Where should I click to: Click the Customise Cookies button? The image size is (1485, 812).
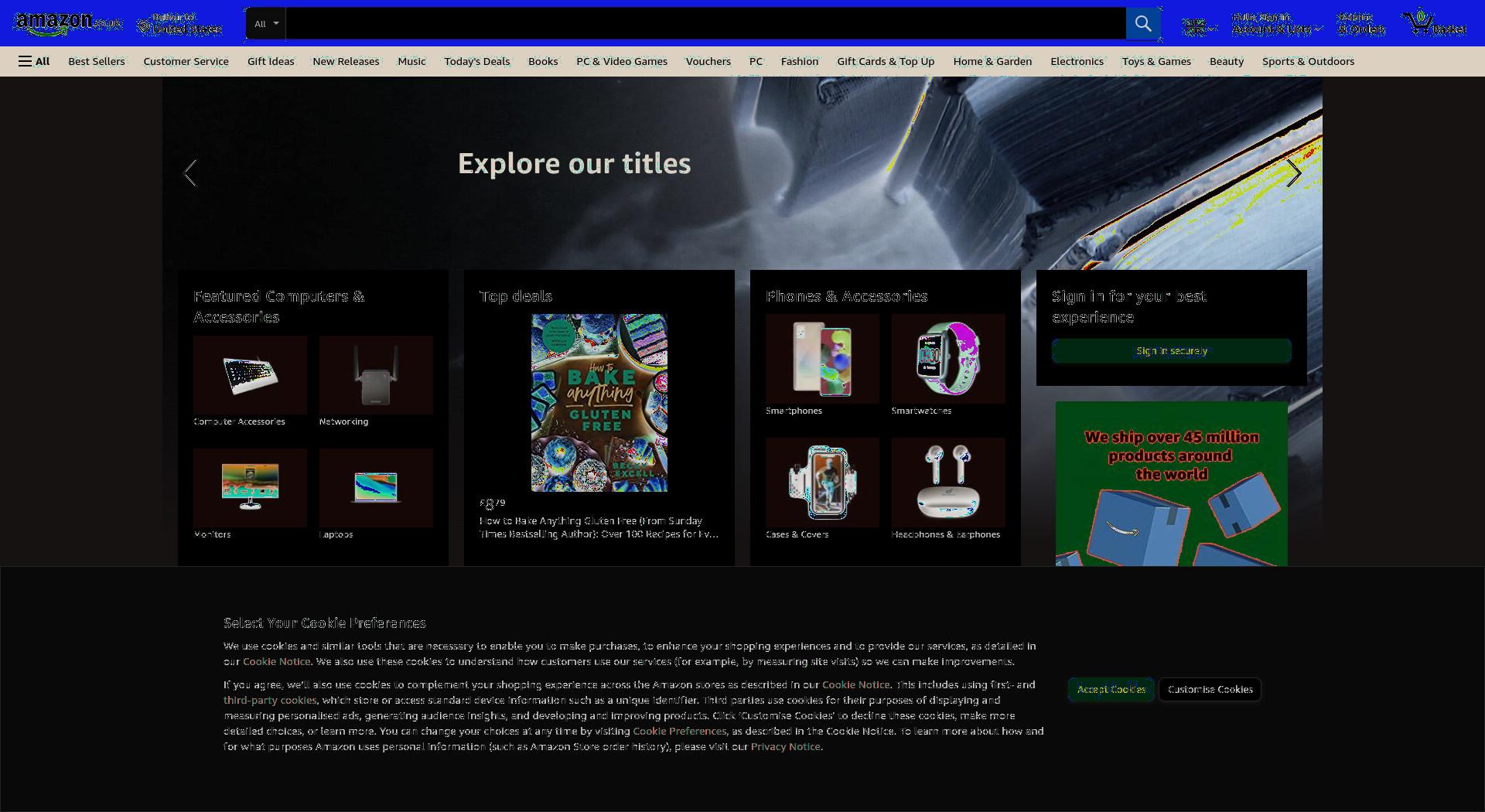point(1210,689)
